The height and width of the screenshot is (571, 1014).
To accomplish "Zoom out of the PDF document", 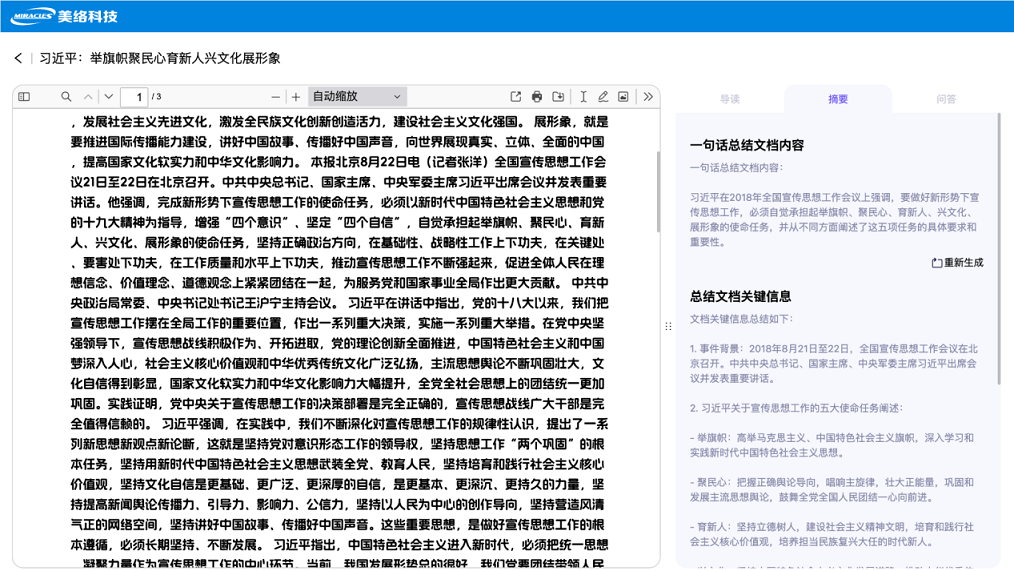I will [276, 97].
